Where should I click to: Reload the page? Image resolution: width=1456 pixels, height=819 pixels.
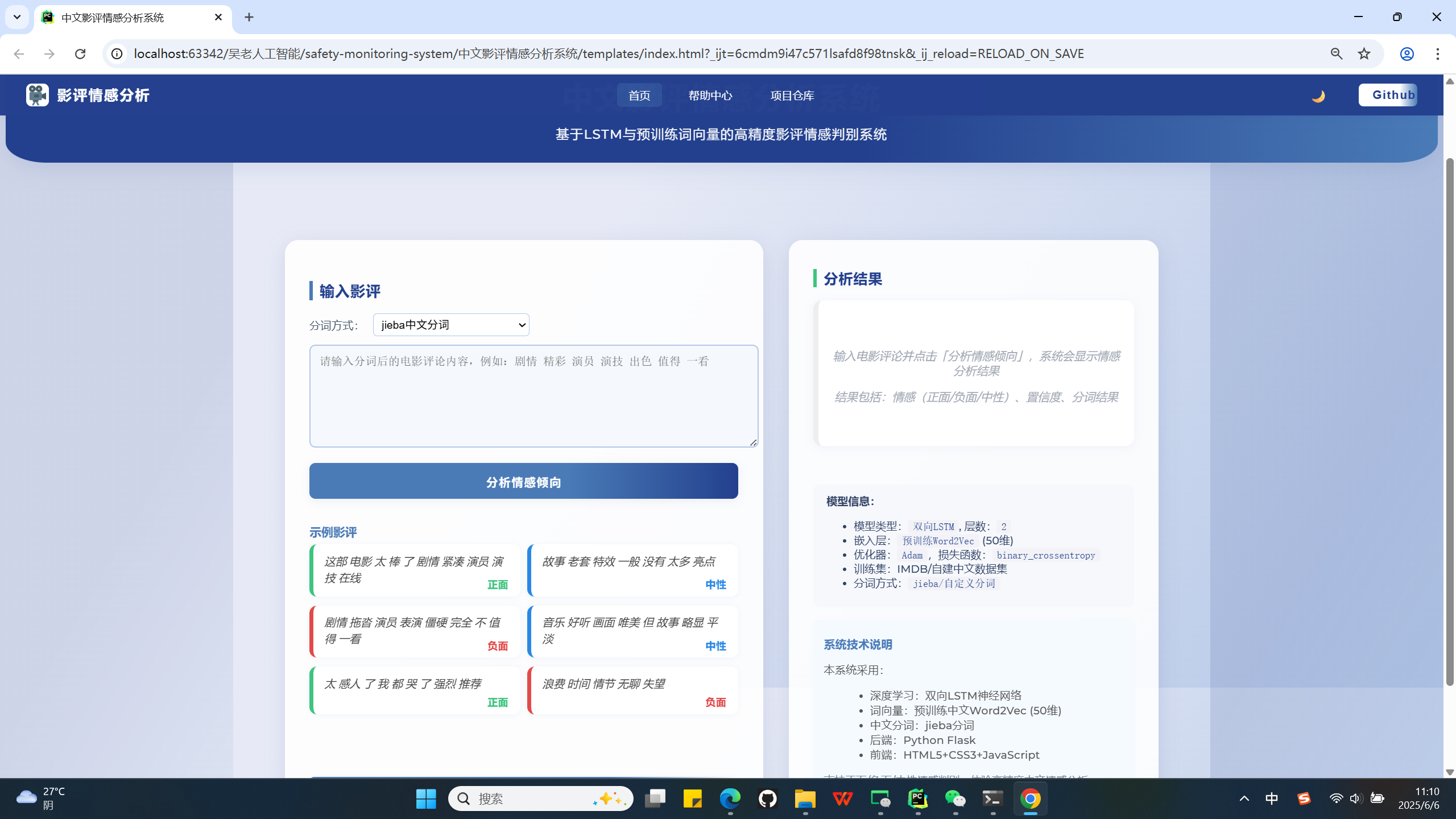[x=80, y=53]
